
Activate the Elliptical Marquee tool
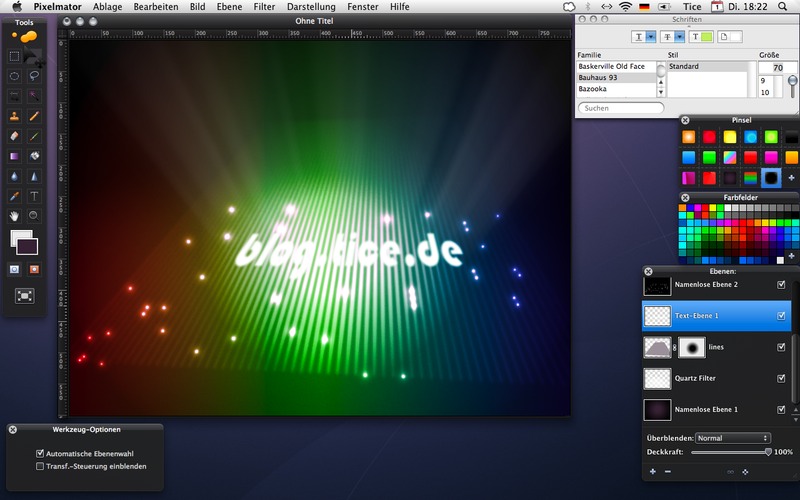(x=14, y=76)
